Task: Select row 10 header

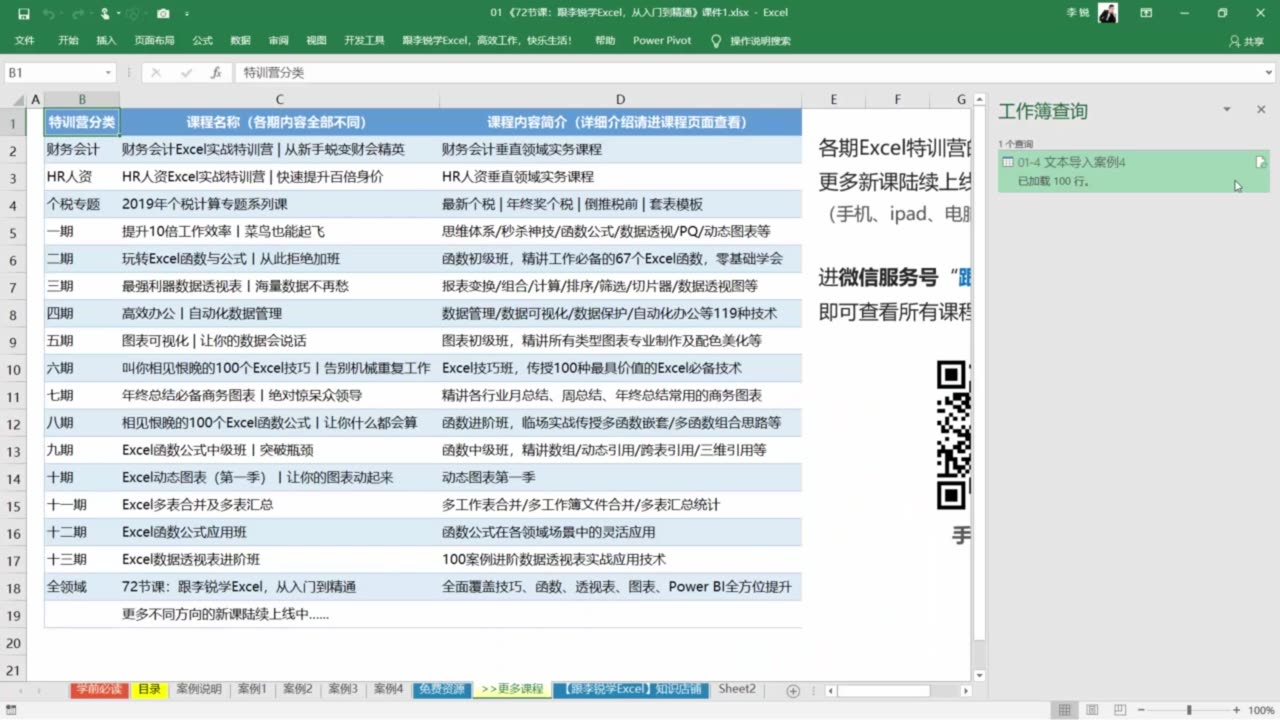Action: [x=13, y=368]
